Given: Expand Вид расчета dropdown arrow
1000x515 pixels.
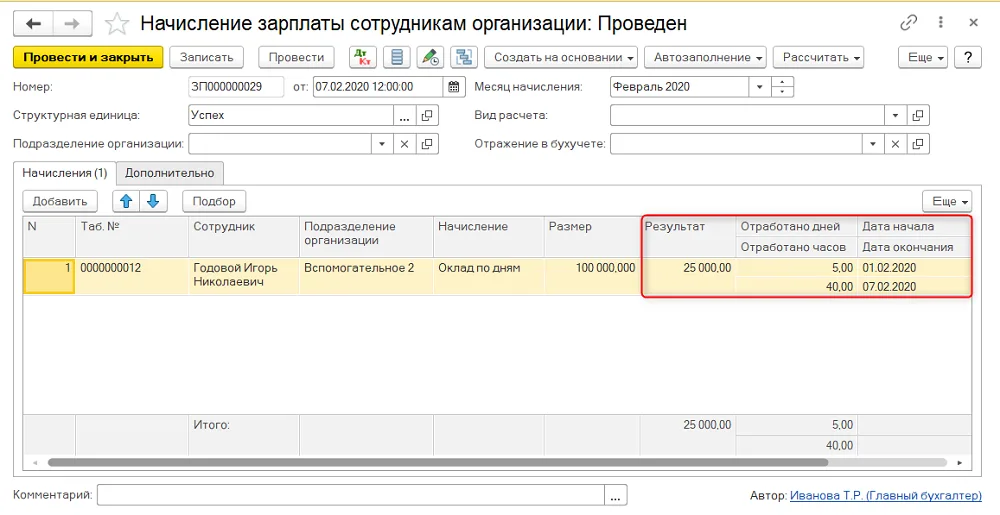Looking at the screenshot, I should coord(895,116).
